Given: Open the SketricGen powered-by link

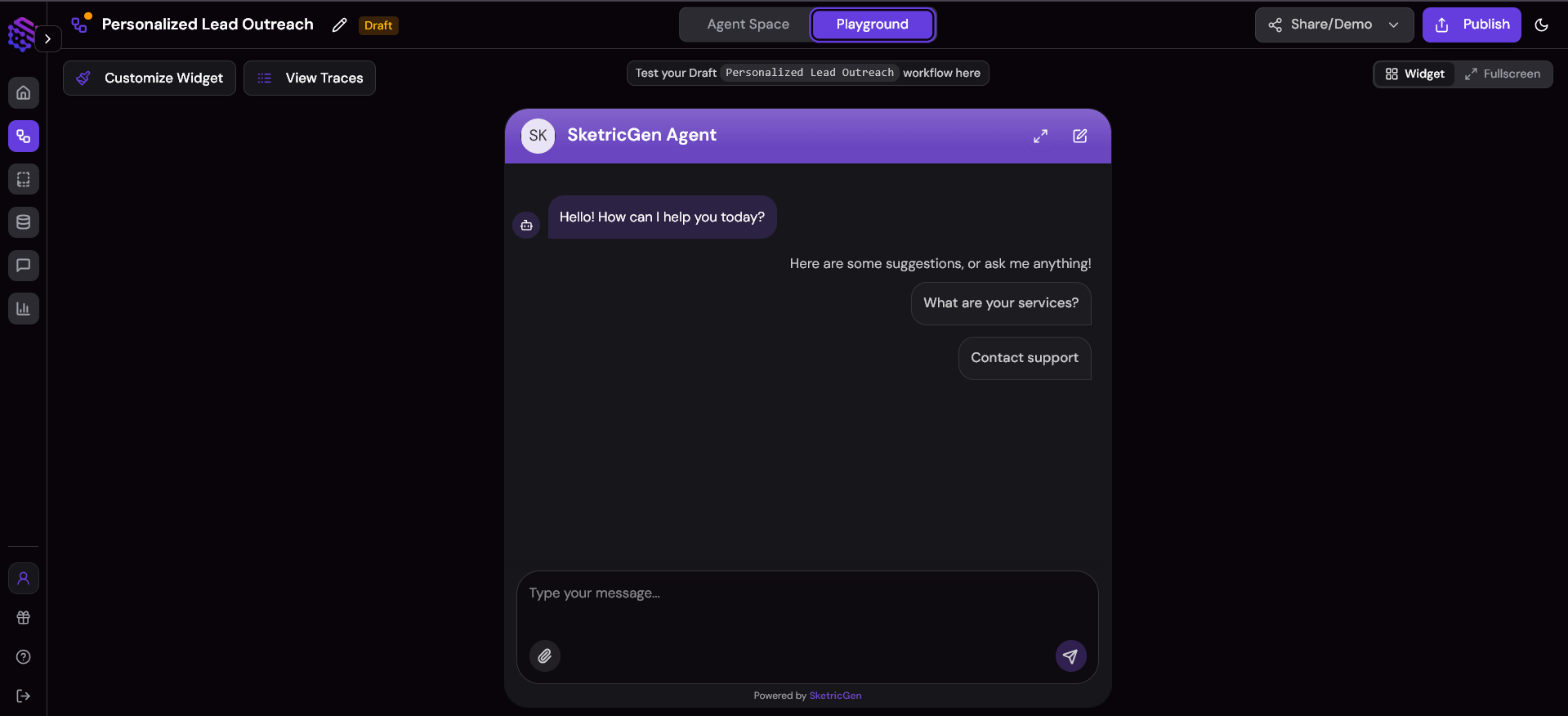Looking at the screenshot, I should pyautogui.click(x=835, y=696).
